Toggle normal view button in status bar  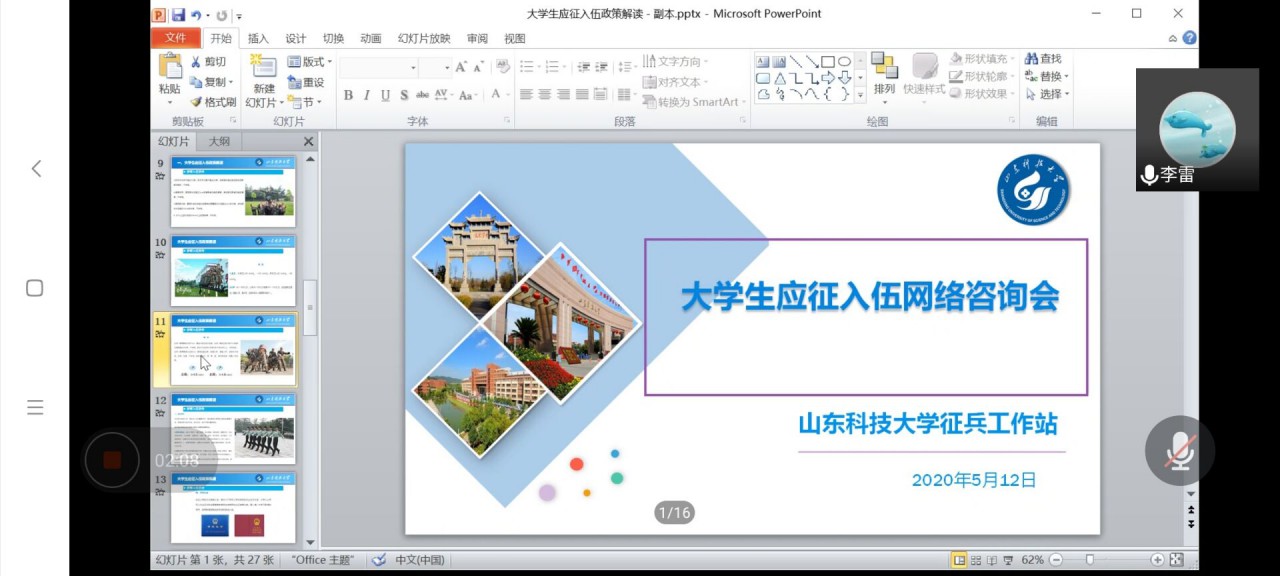pyautogui.click(x=959, y=560)
